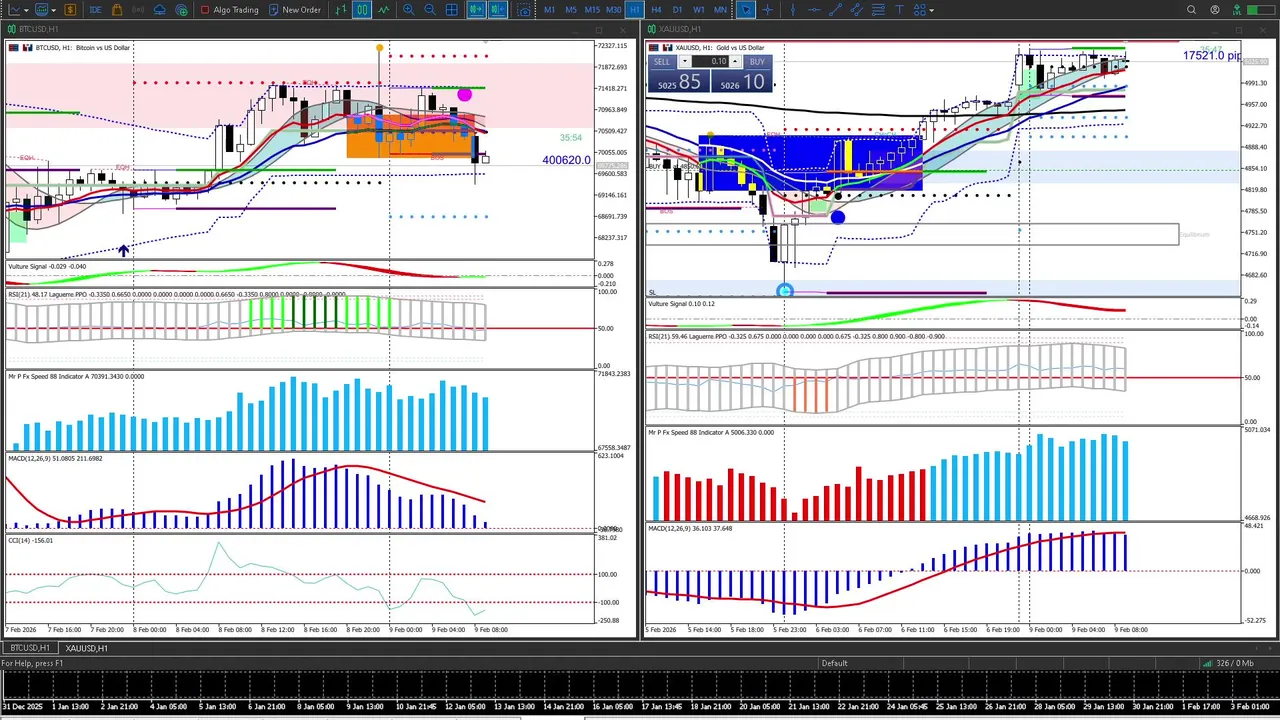Select the M1 timeframe
The height and width of the screenshot is (720, 1280).
tap(550, 10)
